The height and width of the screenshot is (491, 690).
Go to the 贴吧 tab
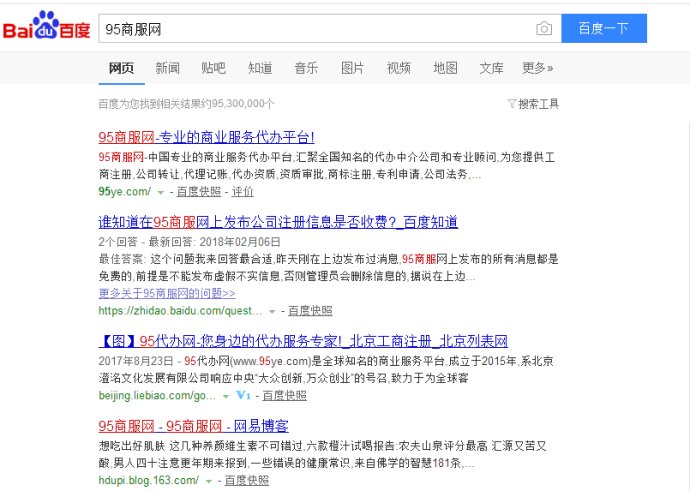pos(213,68)
